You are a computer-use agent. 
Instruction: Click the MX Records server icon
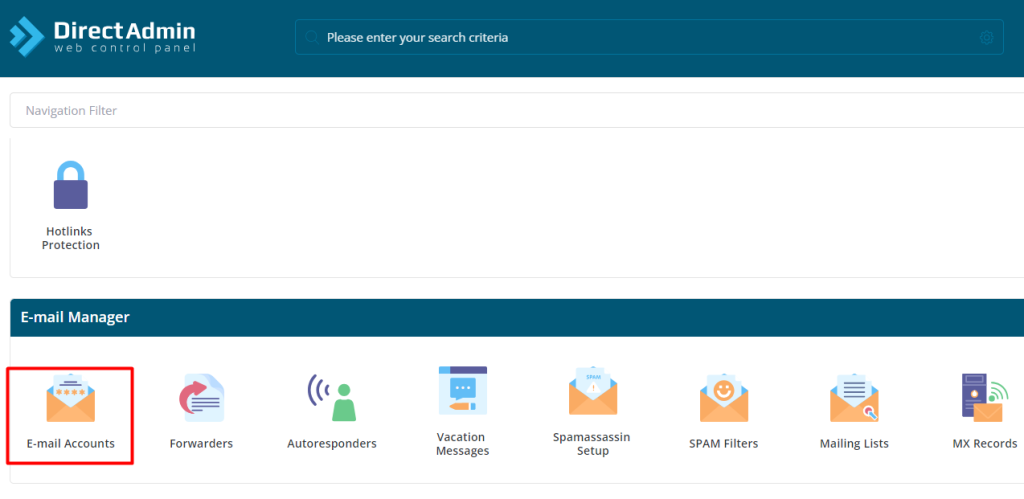point(984,397)
